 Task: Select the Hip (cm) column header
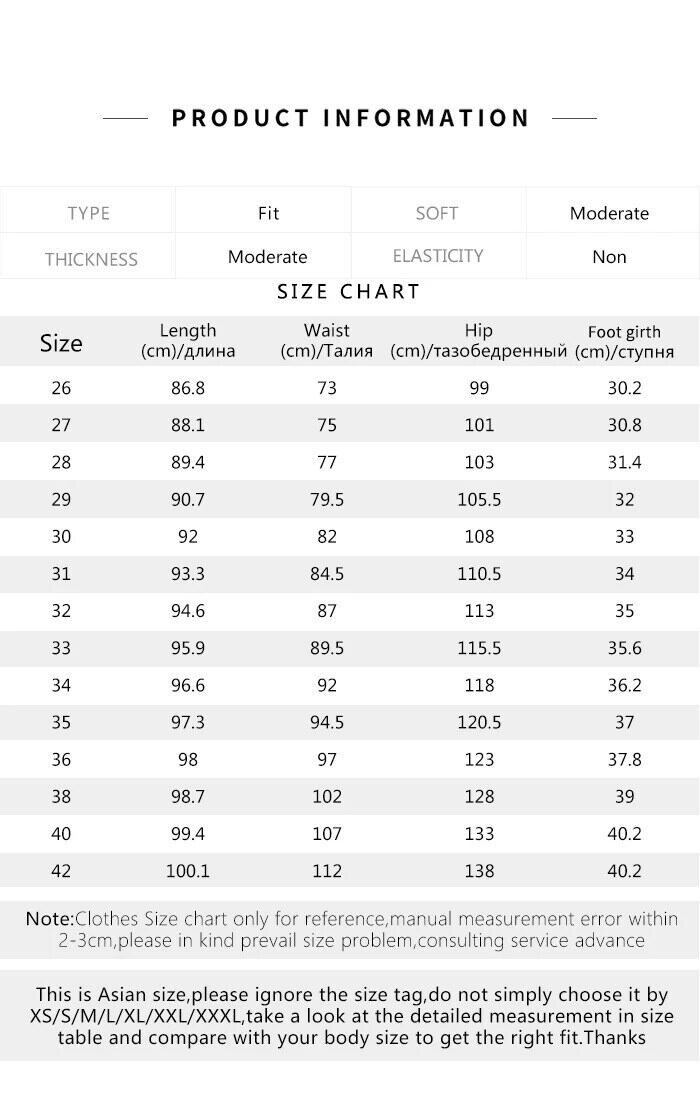[x=479, y=340]
